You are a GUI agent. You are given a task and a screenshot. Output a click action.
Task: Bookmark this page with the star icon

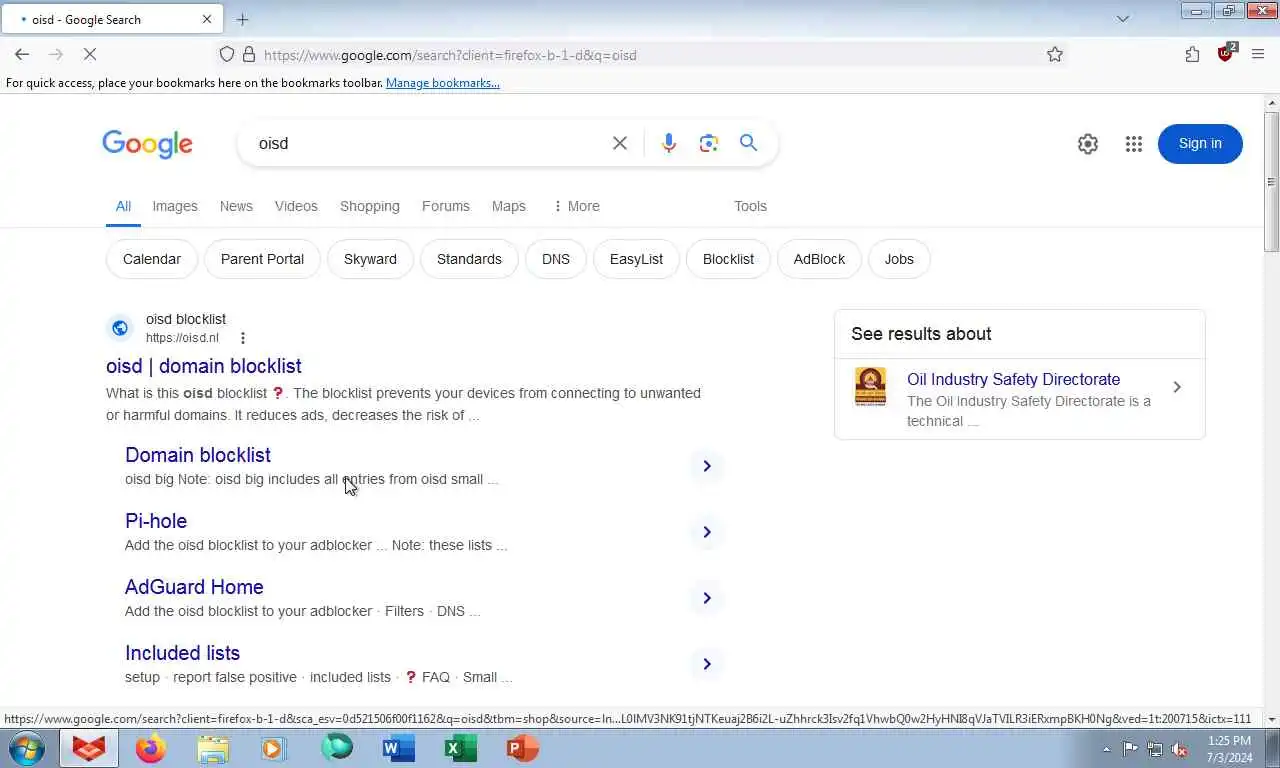[1054, 55]
